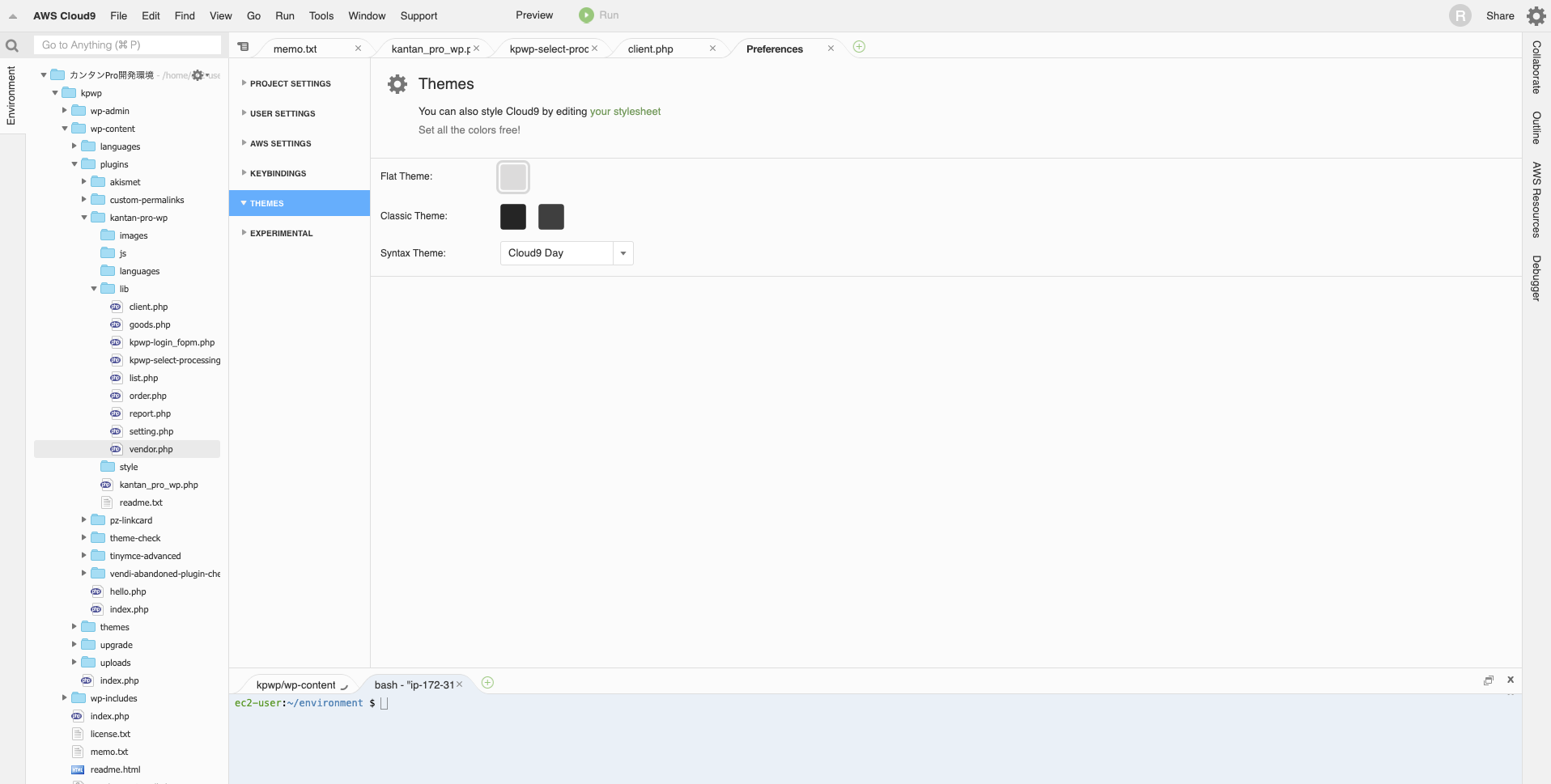Open the Collaborate side panel

[1536, 67]
